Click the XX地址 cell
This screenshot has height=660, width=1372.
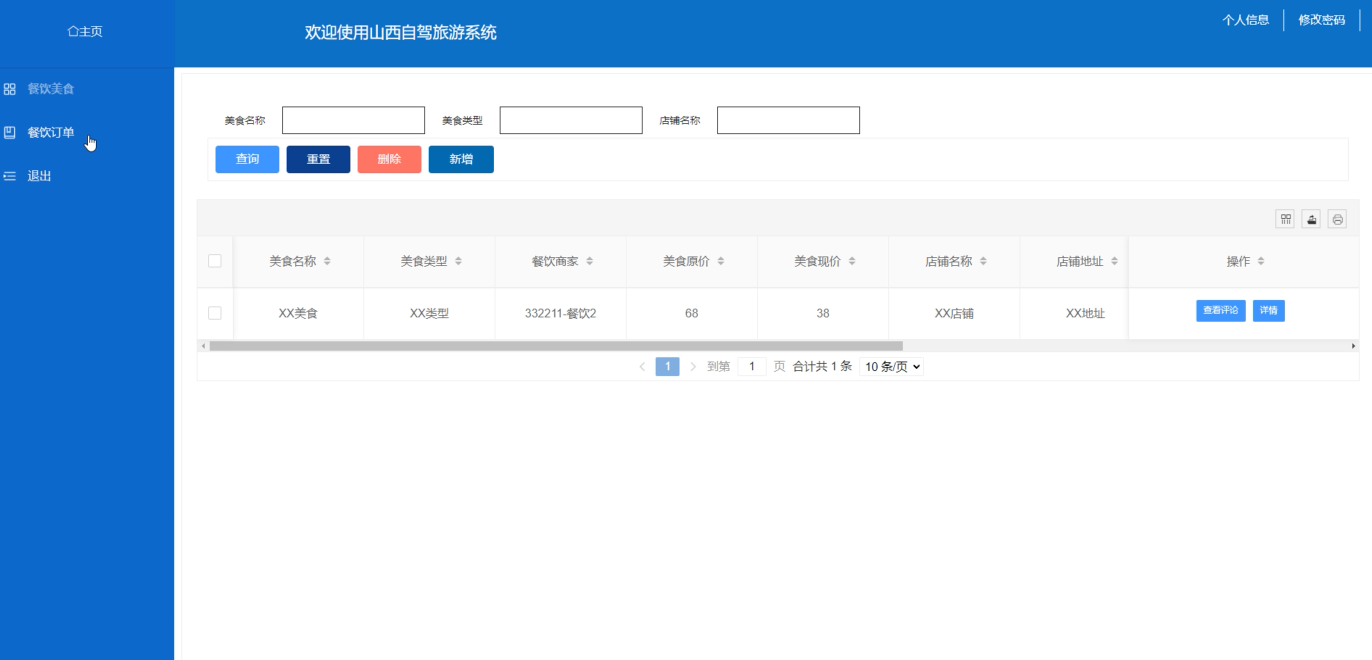pyautogui.click(x=1085, y=313)
